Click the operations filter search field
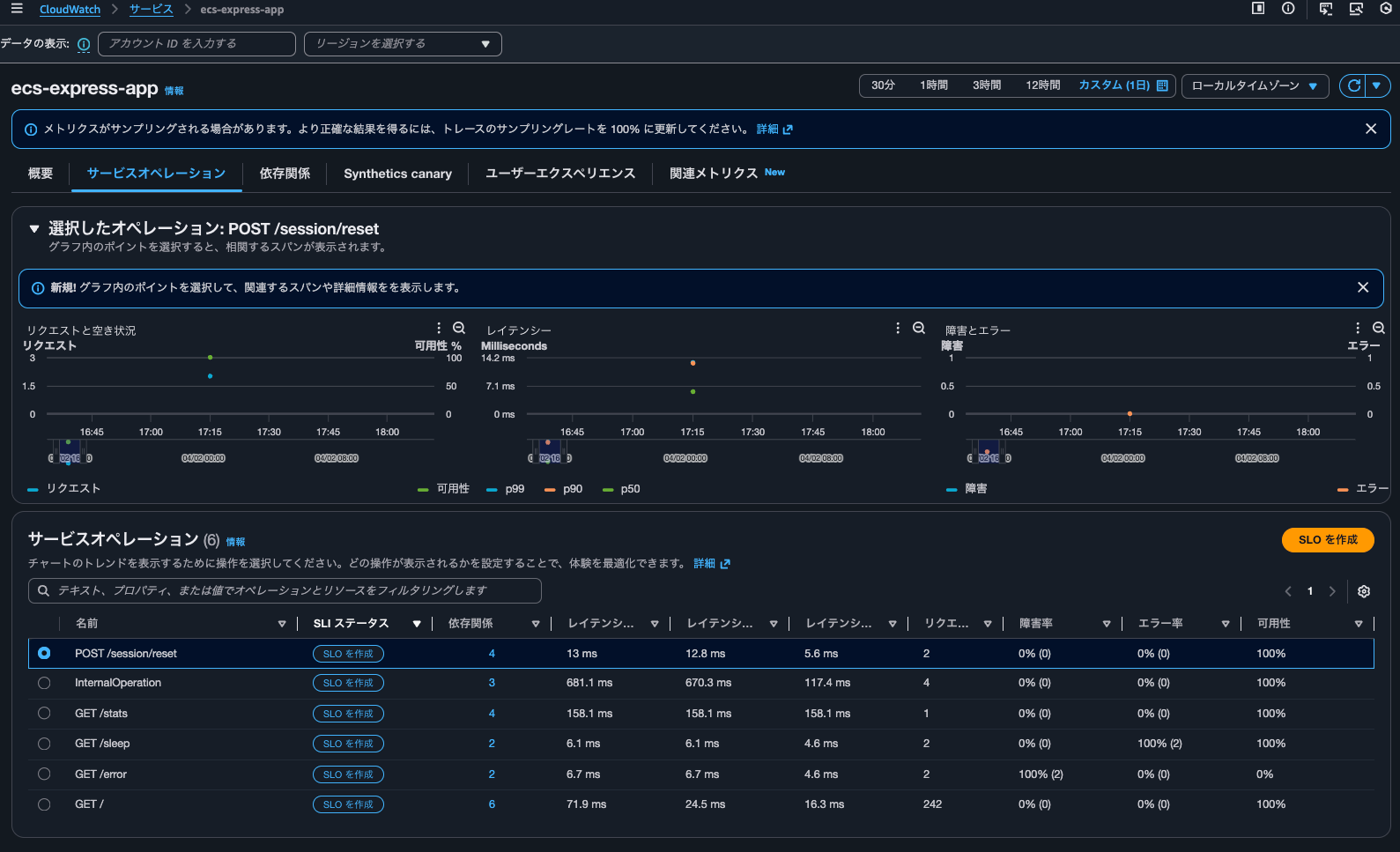This screenshot has height=852, width=1400. coord(285,590)
